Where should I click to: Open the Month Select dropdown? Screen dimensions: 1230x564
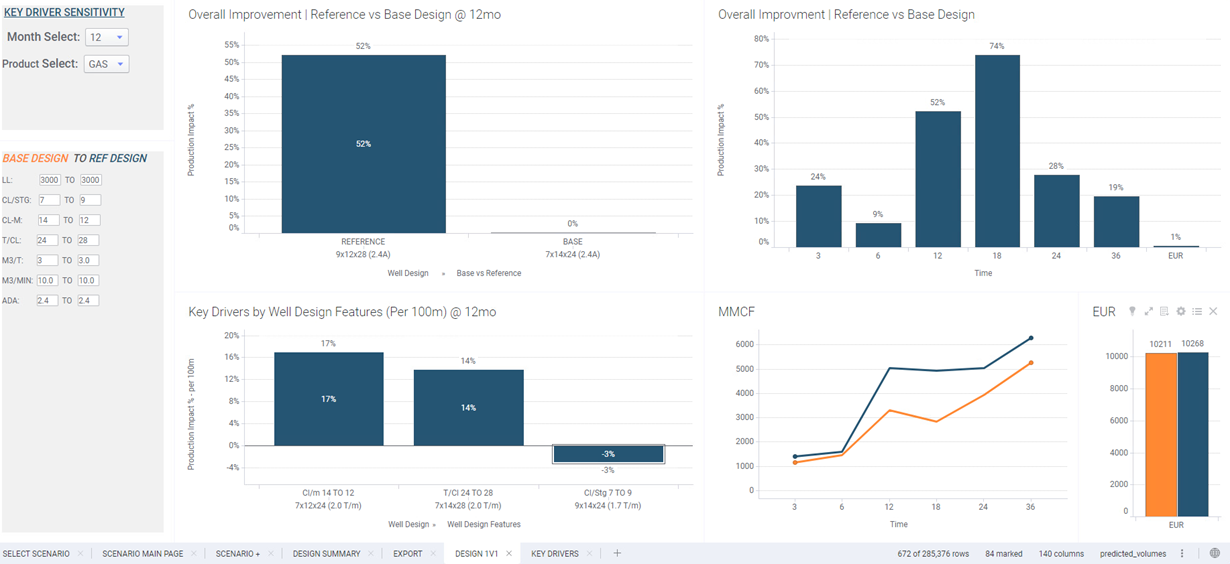coord(107,37)
